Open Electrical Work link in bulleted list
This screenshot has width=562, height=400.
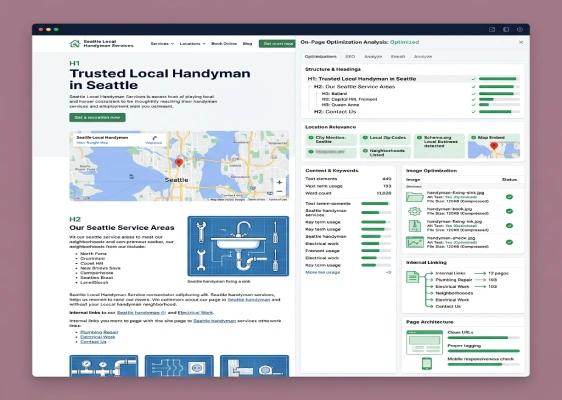(x=98, y=337)
